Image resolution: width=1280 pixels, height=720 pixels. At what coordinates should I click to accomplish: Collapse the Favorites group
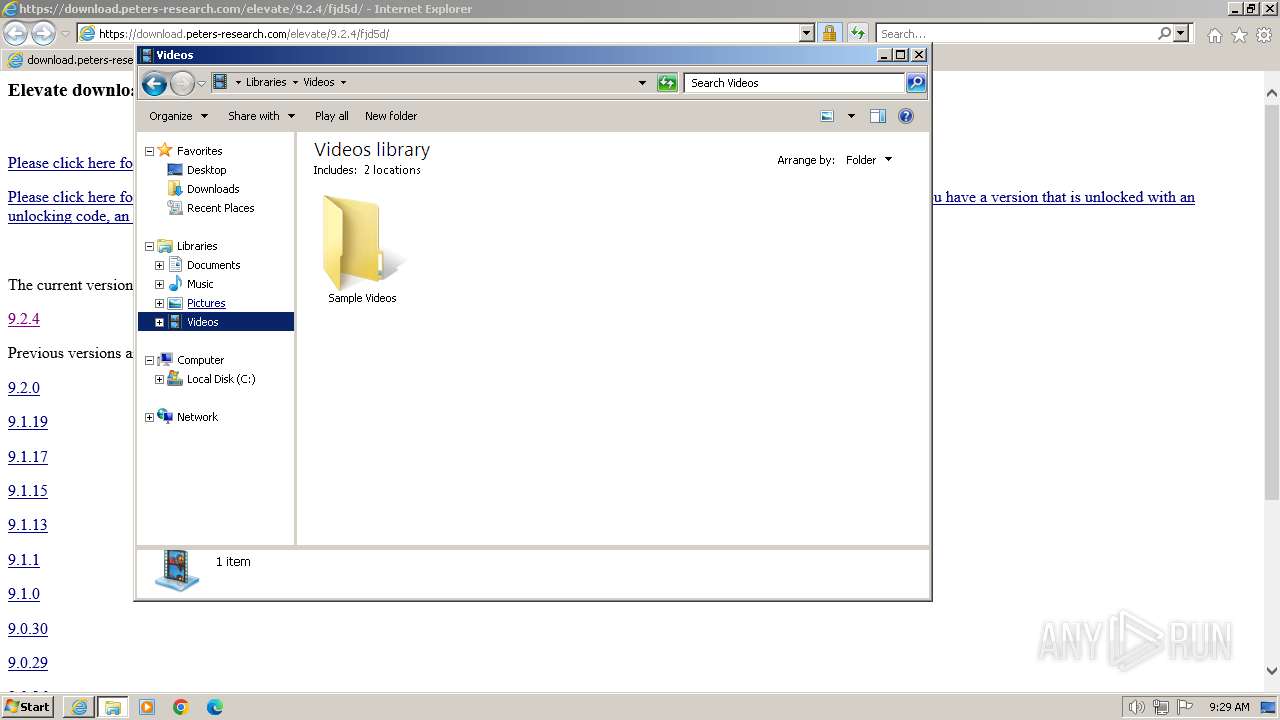149,152
